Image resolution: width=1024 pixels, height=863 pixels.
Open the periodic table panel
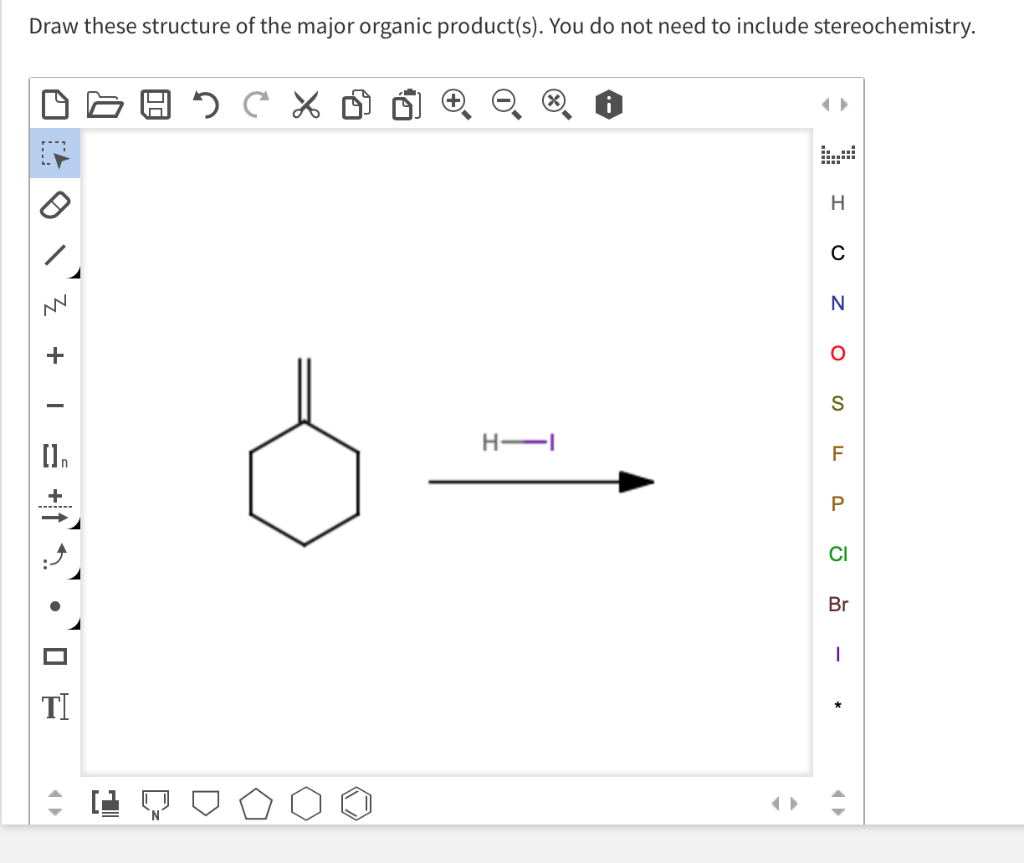point(838,152)
